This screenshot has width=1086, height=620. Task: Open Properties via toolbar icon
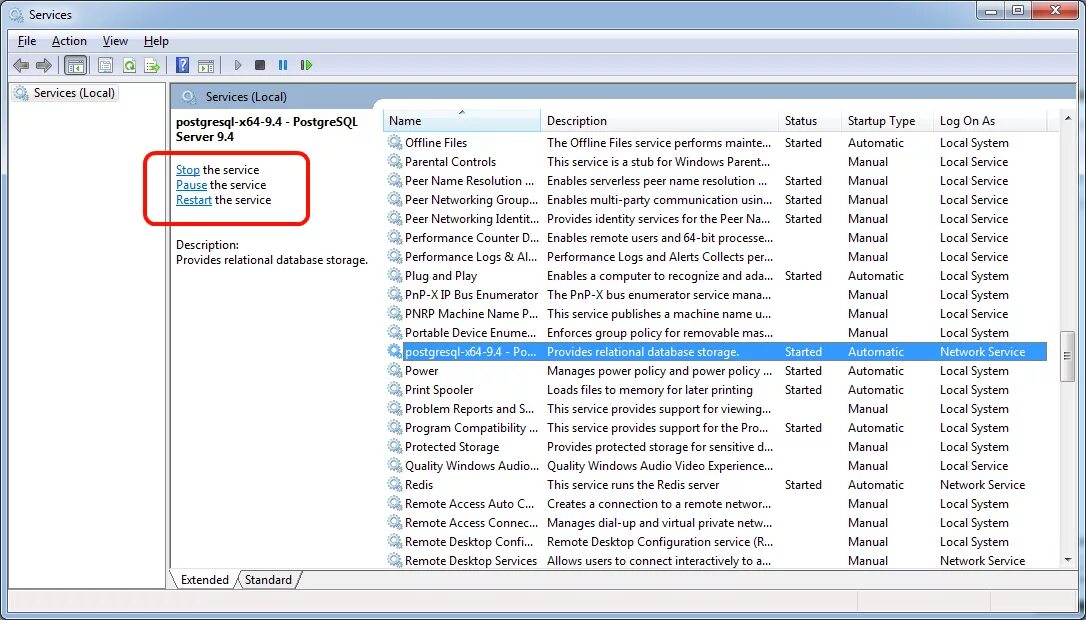click(x=105, y=65)
